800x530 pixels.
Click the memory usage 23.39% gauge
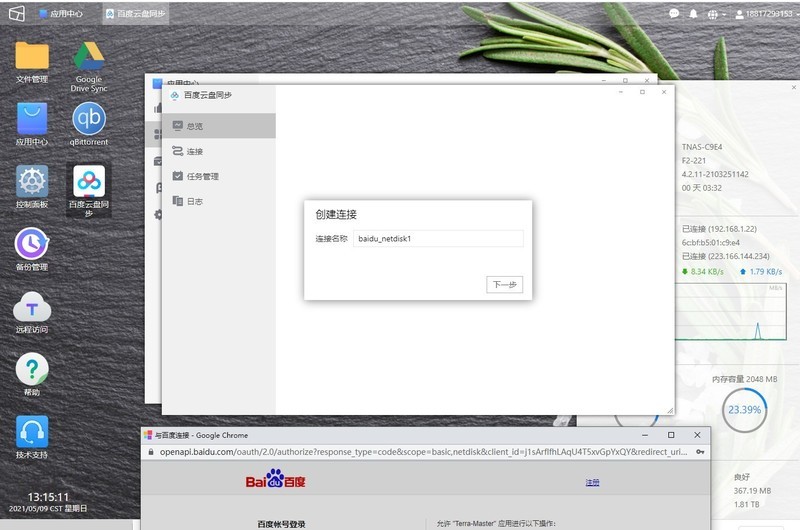pos(744,410)
